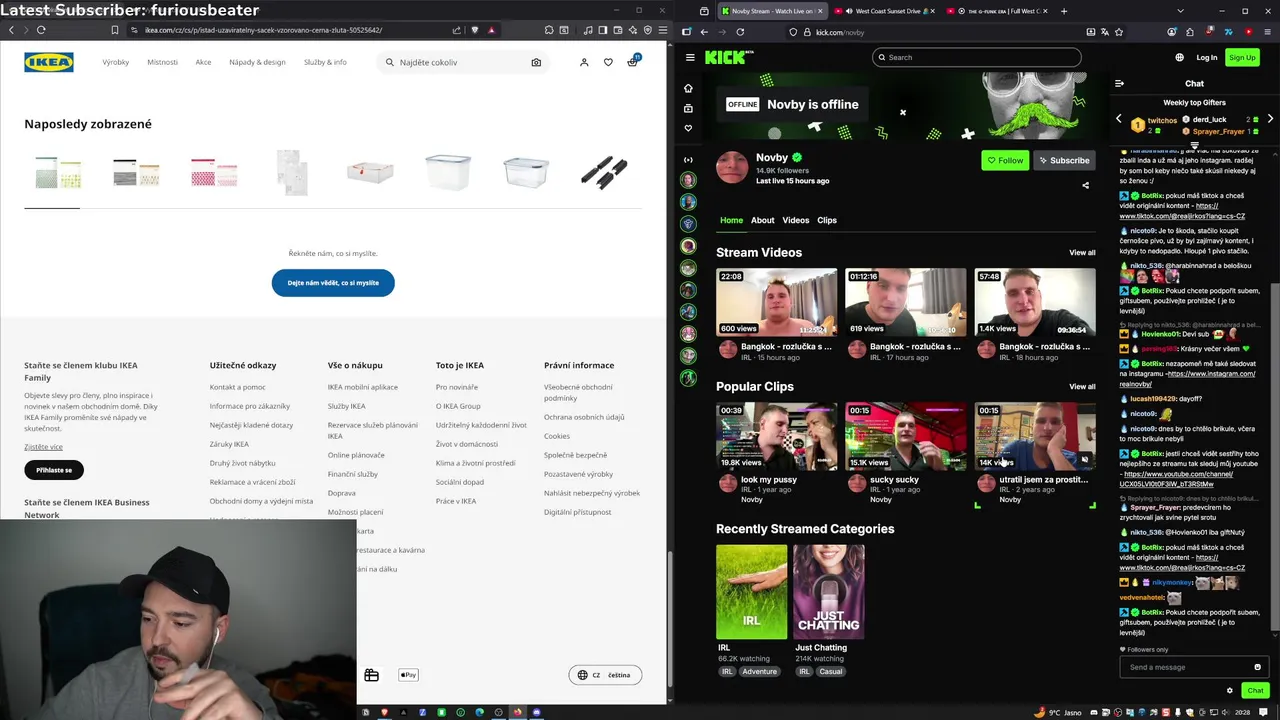Screen dimensions: 1280x720
Task: Open Just Chatting category thumbnail
Action: point(828,592)
